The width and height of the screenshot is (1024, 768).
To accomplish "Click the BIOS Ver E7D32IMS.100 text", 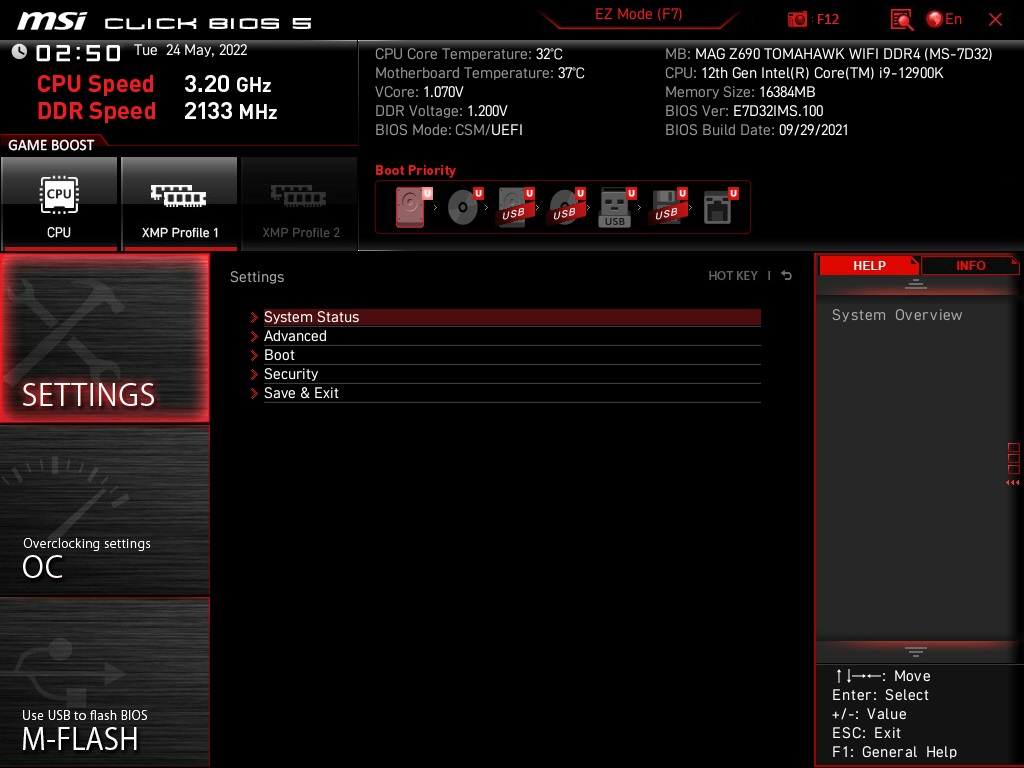I will (x=744, y=111).
